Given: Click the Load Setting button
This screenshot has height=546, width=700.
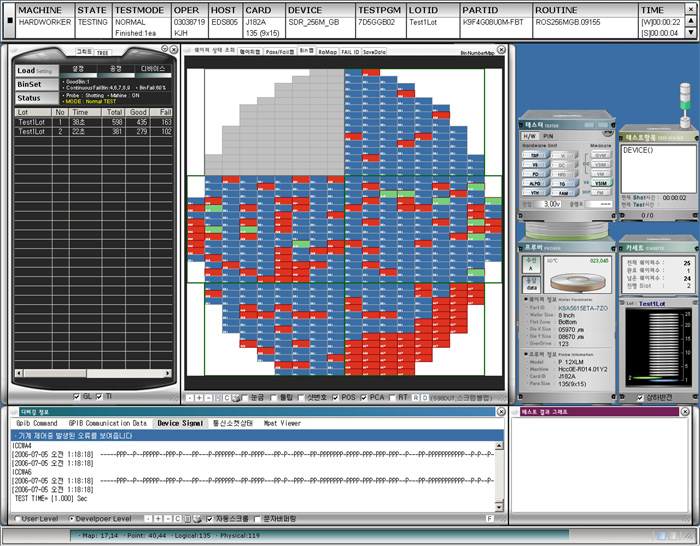Looking at the screenshot, I should coord(37,71).
